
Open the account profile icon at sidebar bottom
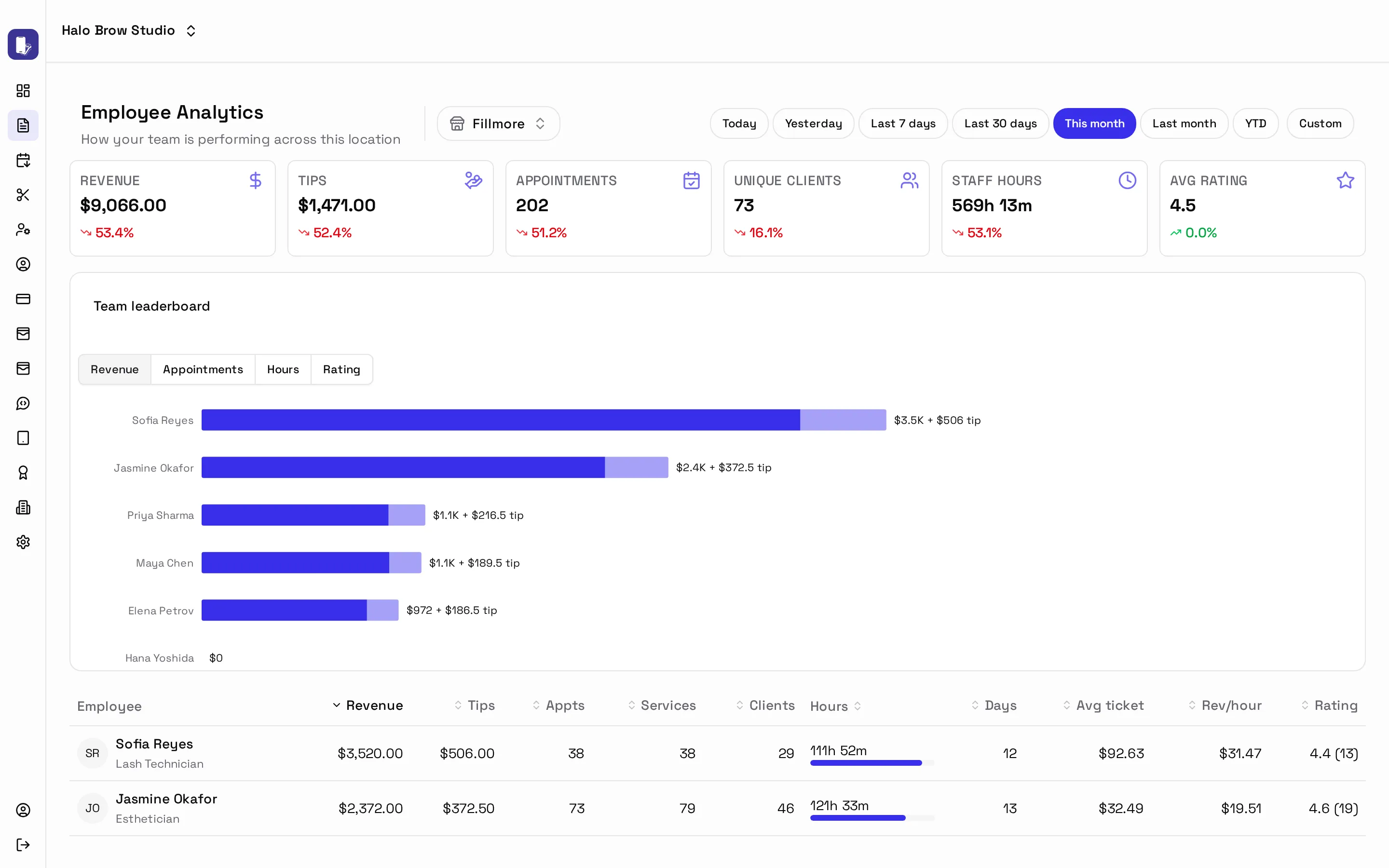[23, 810]
